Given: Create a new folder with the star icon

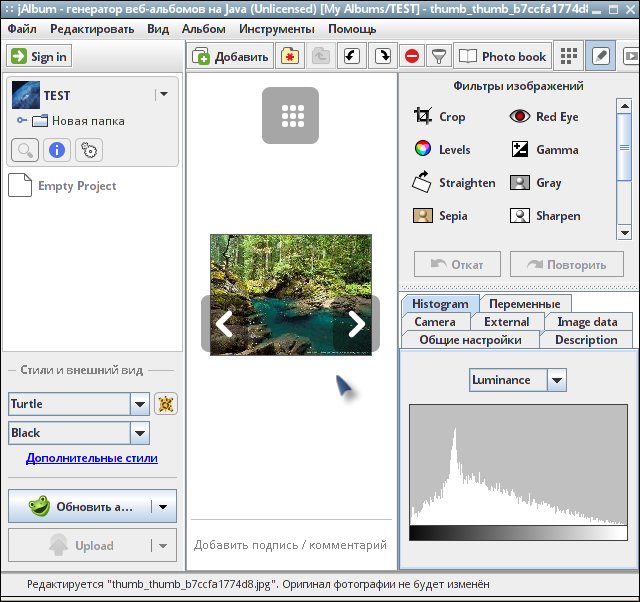Looking at the screenshot, I should (290, 56).
